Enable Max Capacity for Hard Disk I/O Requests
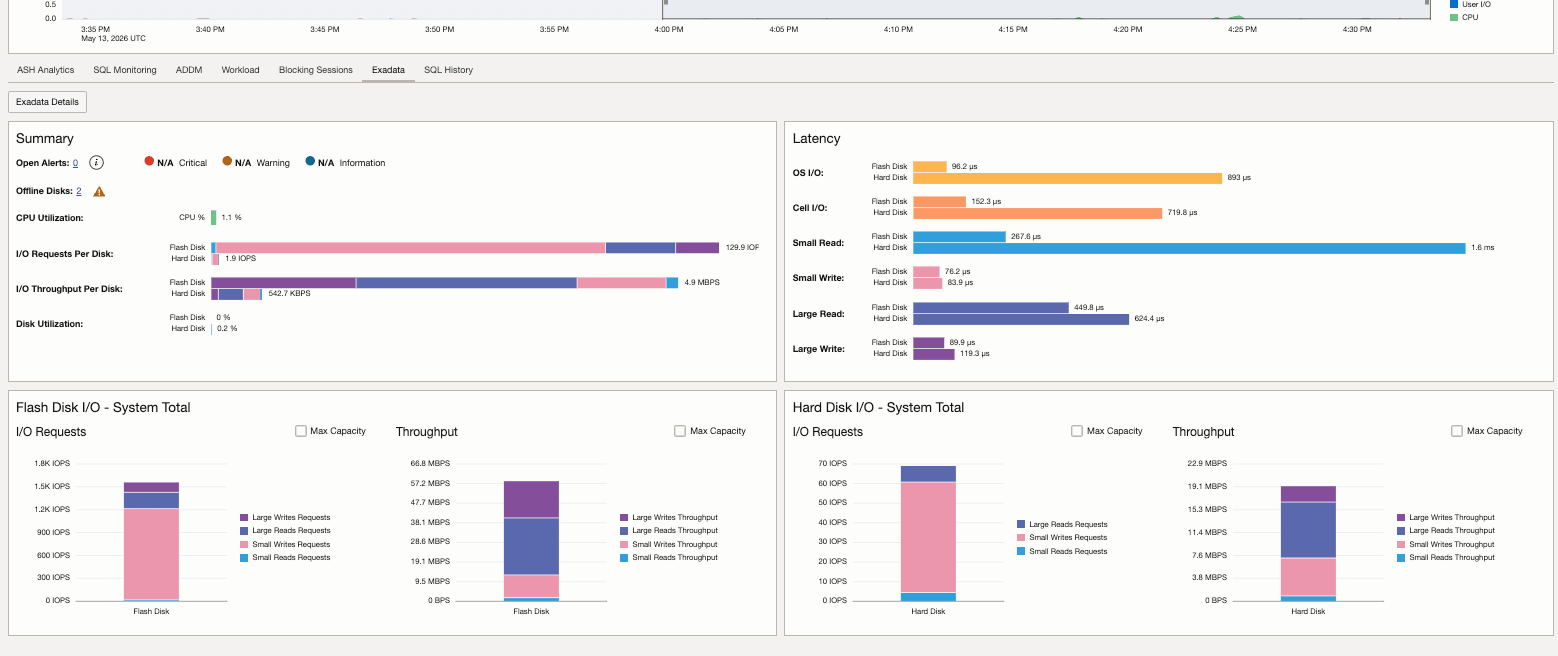1558x656 pixels. coord(1077,431)
